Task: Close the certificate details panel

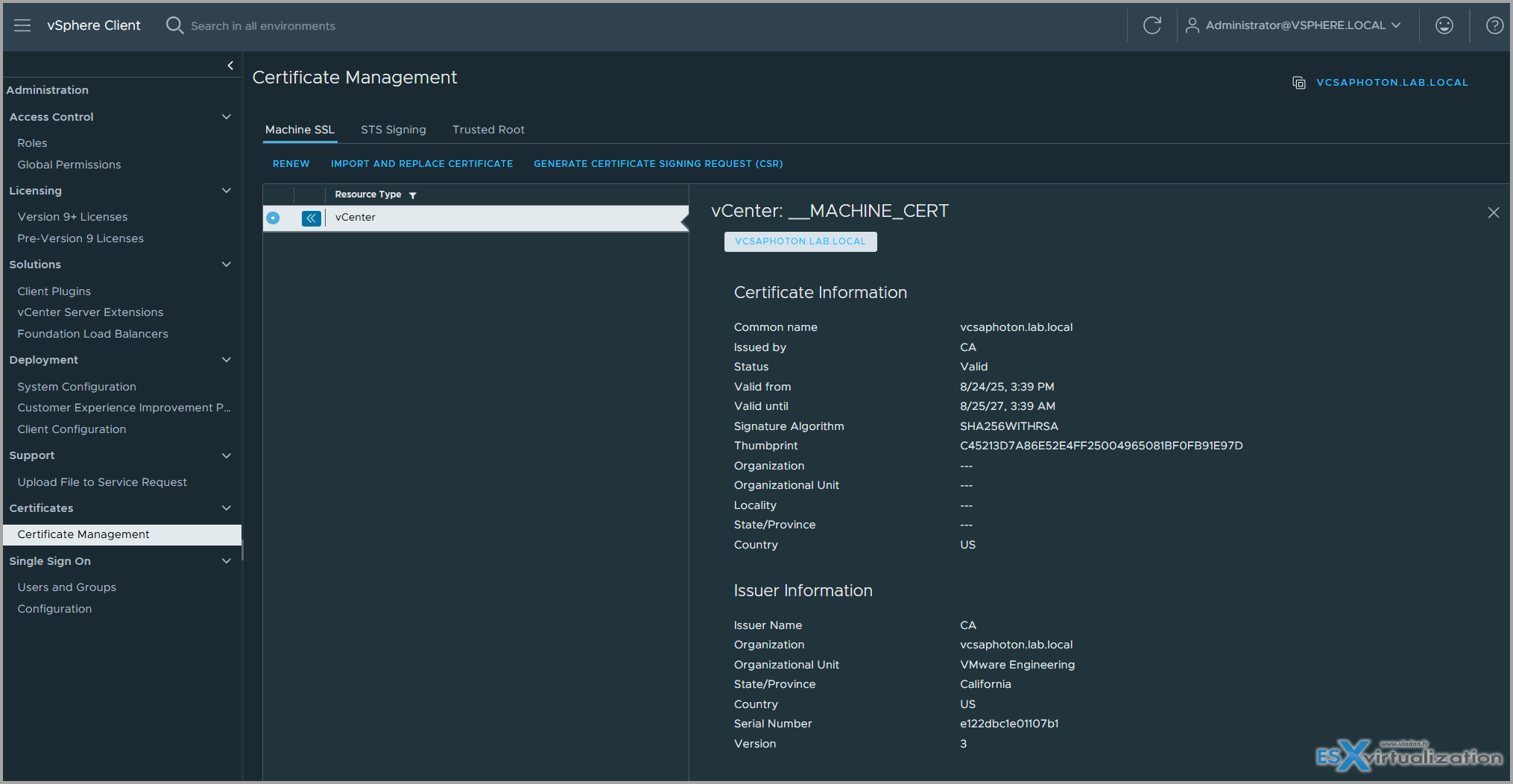Action: click(1494, 212)
